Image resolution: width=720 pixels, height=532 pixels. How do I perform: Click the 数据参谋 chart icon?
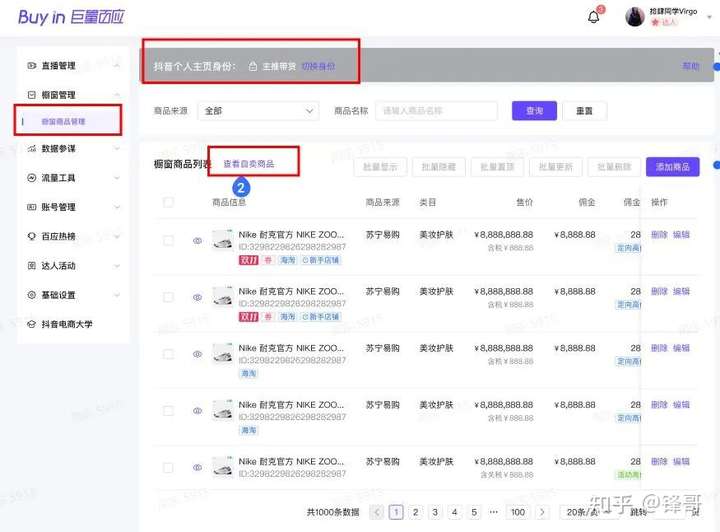tap(31, 149)
